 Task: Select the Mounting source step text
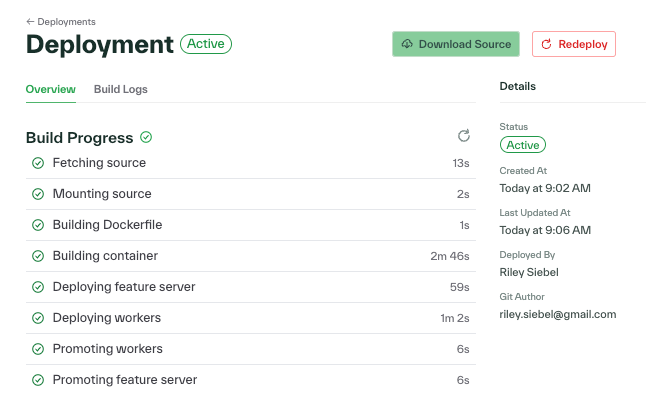(102, 194)
